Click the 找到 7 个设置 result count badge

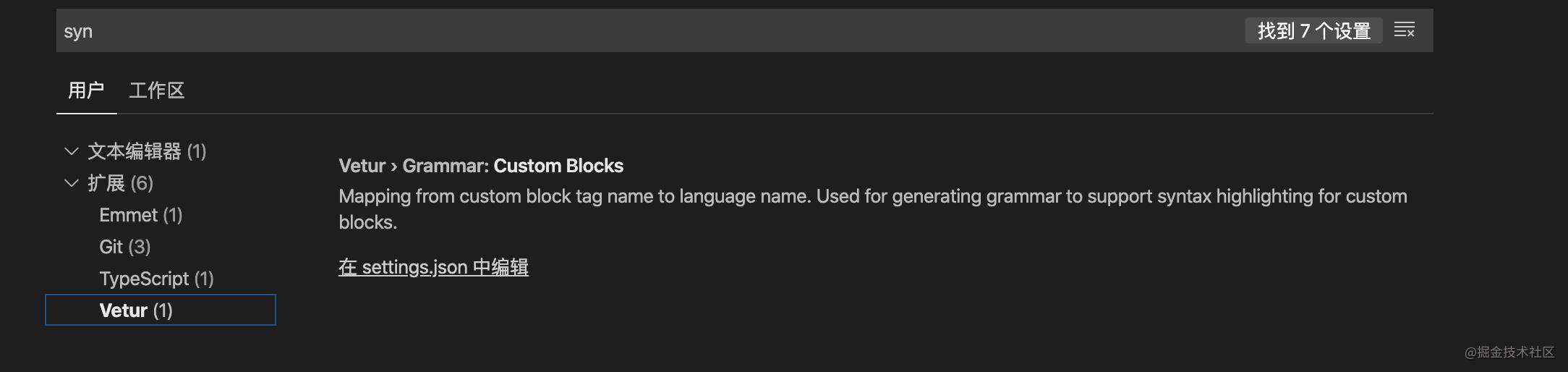coord(1313,30)
